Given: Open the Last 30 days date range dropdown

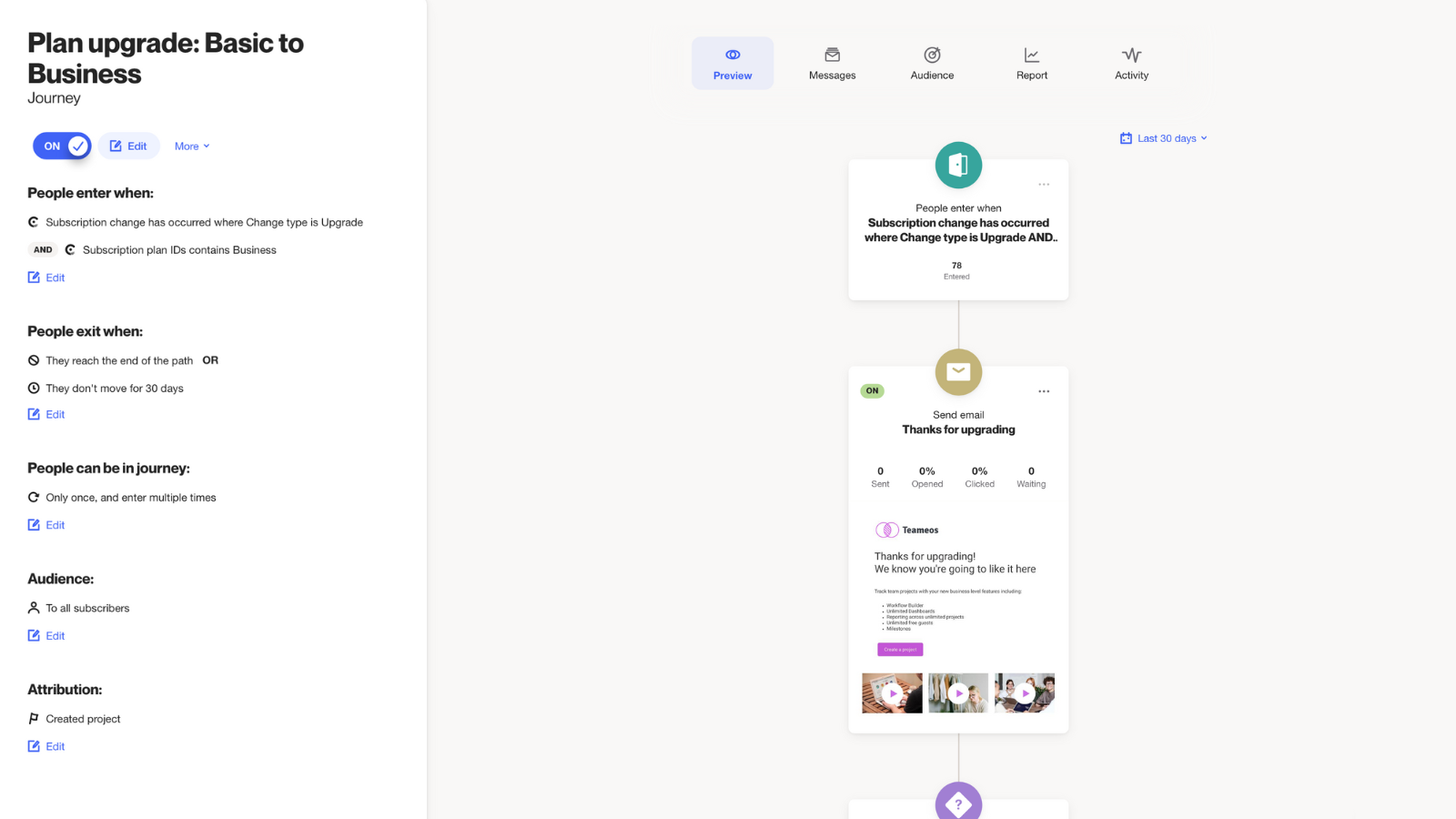Looking at the screenshot, I should pos(1164,138).
